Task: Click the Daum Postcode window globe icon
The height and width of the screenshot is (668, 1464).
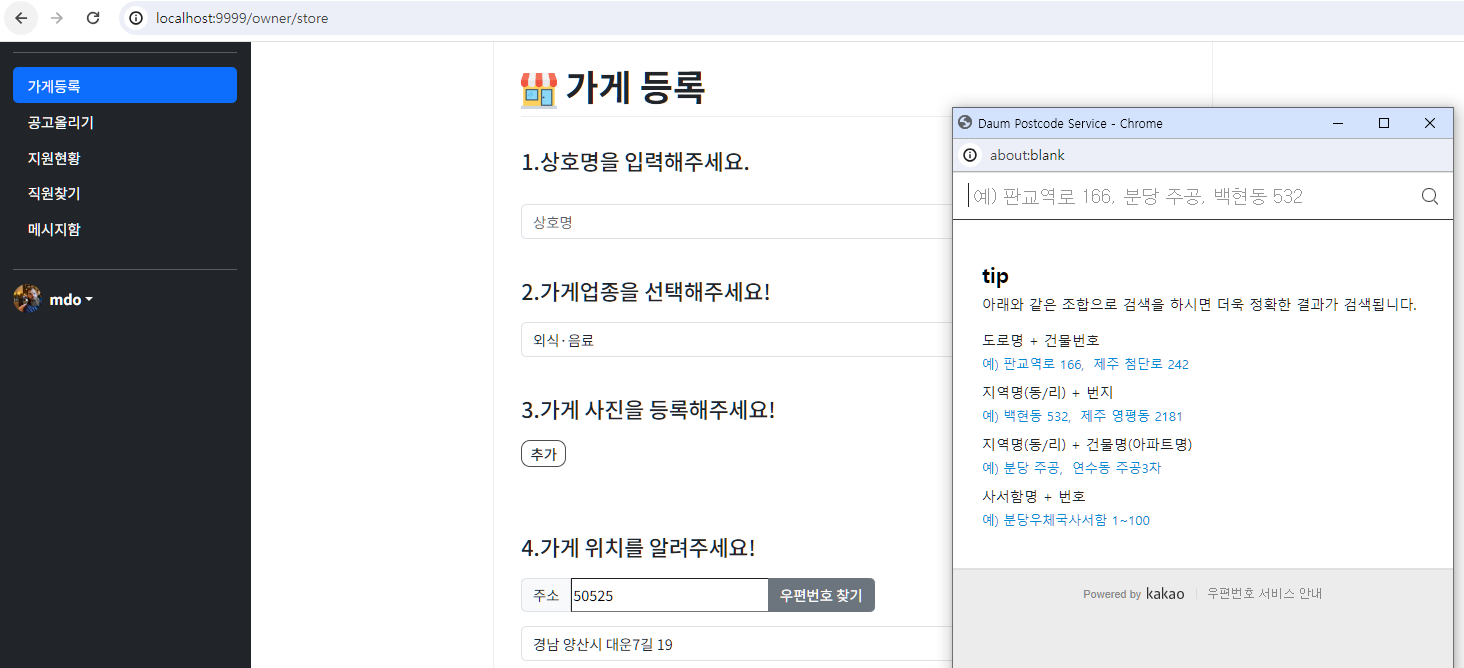Action: (x=965, y=123)
